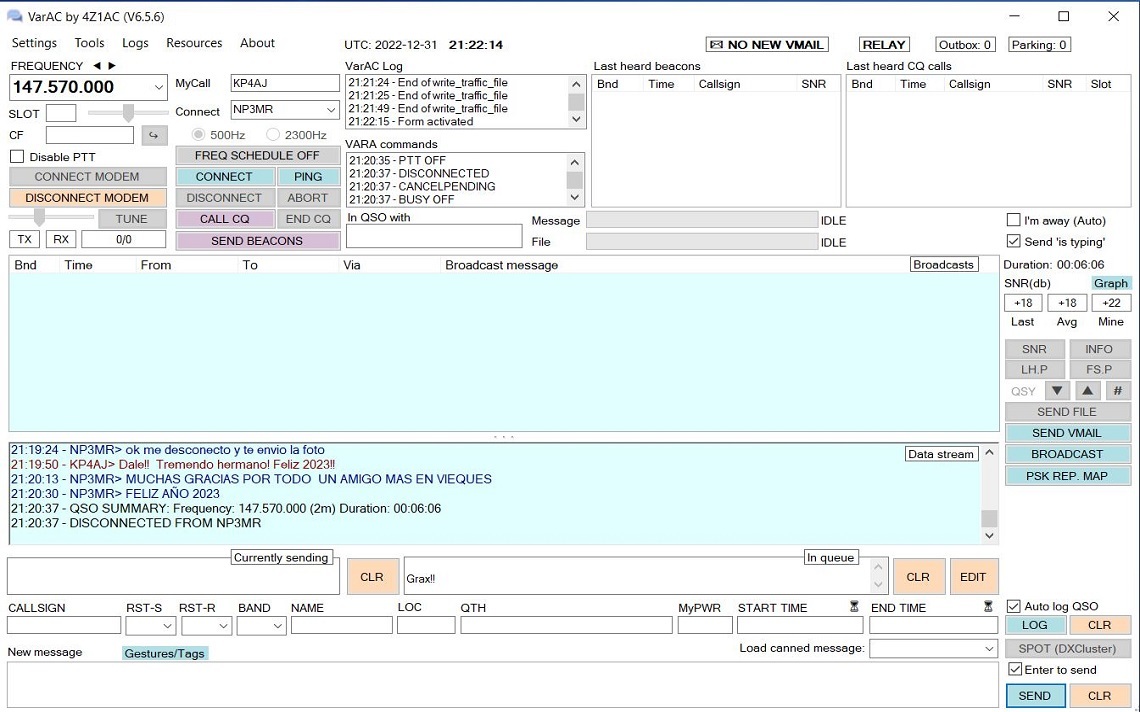Open the Logs menu

135,43
